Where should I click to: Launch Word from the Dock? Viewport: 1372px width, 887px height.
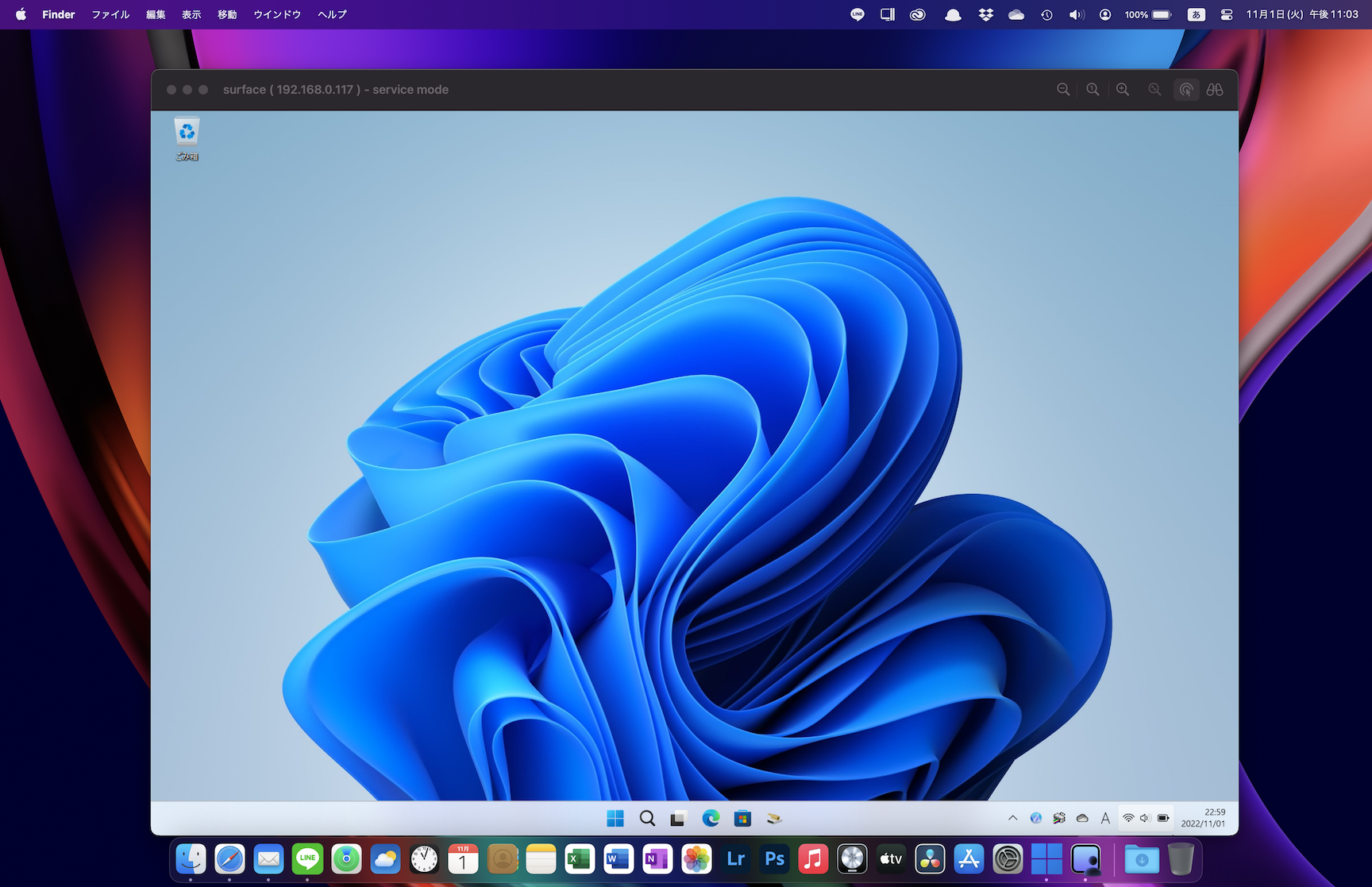(619, 858)
